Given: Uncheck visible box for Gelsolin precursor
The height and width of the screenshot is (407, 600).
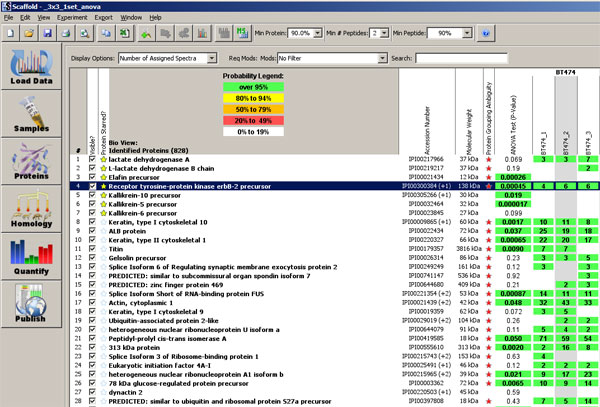Looking at the screenshot, I should pyautogui.click(x=92, y=258).
